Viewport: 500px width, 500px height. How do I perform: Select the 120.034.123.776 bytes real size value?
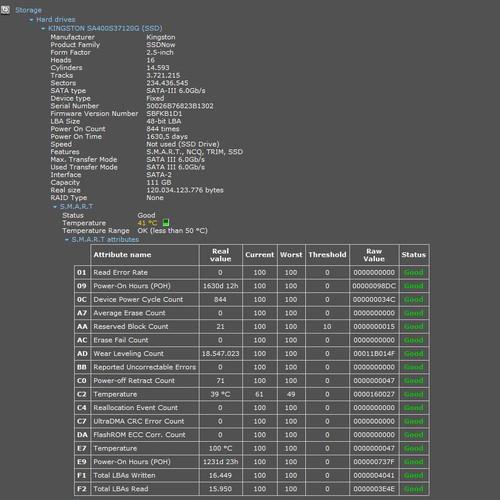[185, 190]
